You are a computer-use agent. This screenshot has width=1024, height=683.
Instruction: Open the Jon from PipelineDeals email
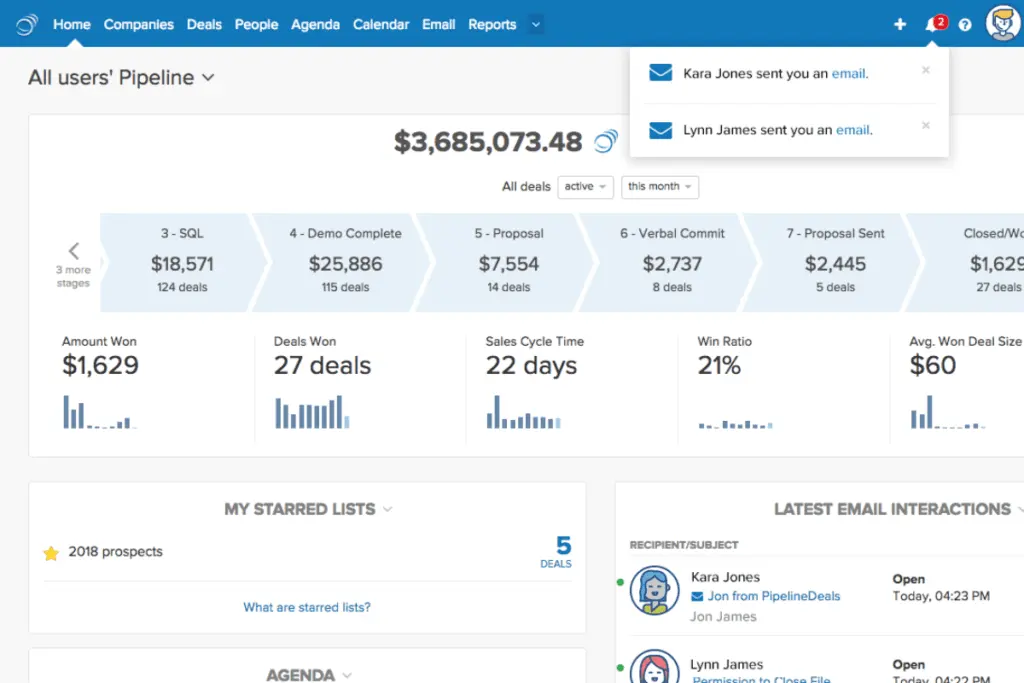(774, 596)
